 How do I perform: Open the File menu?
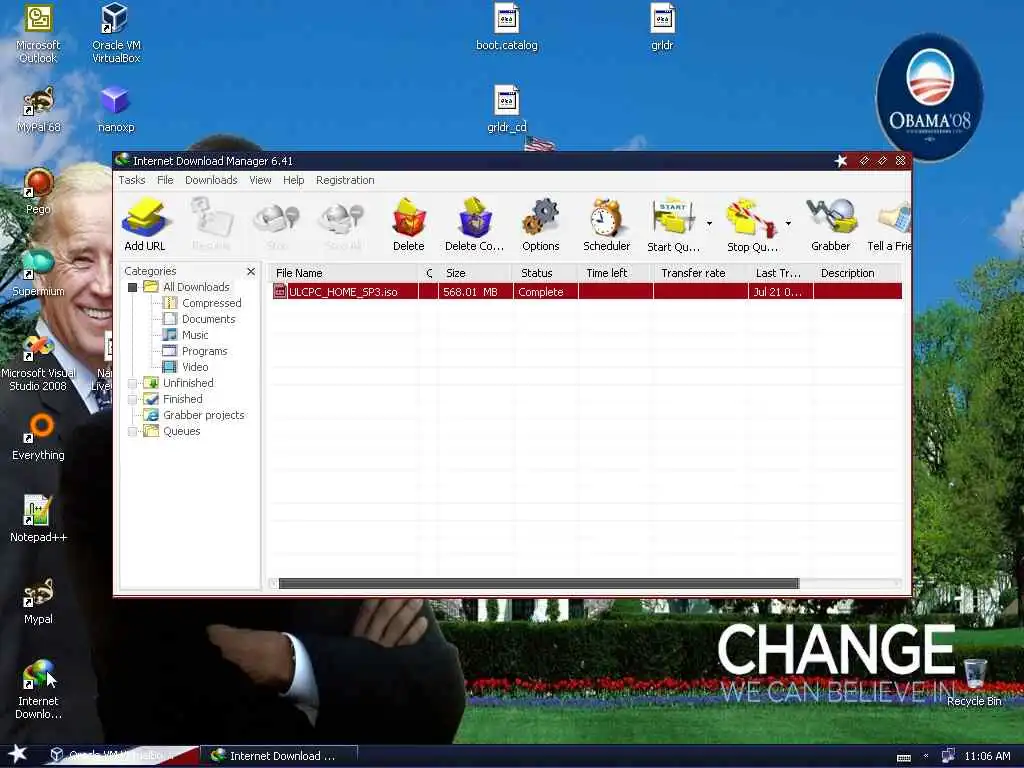tap(165, 180)
